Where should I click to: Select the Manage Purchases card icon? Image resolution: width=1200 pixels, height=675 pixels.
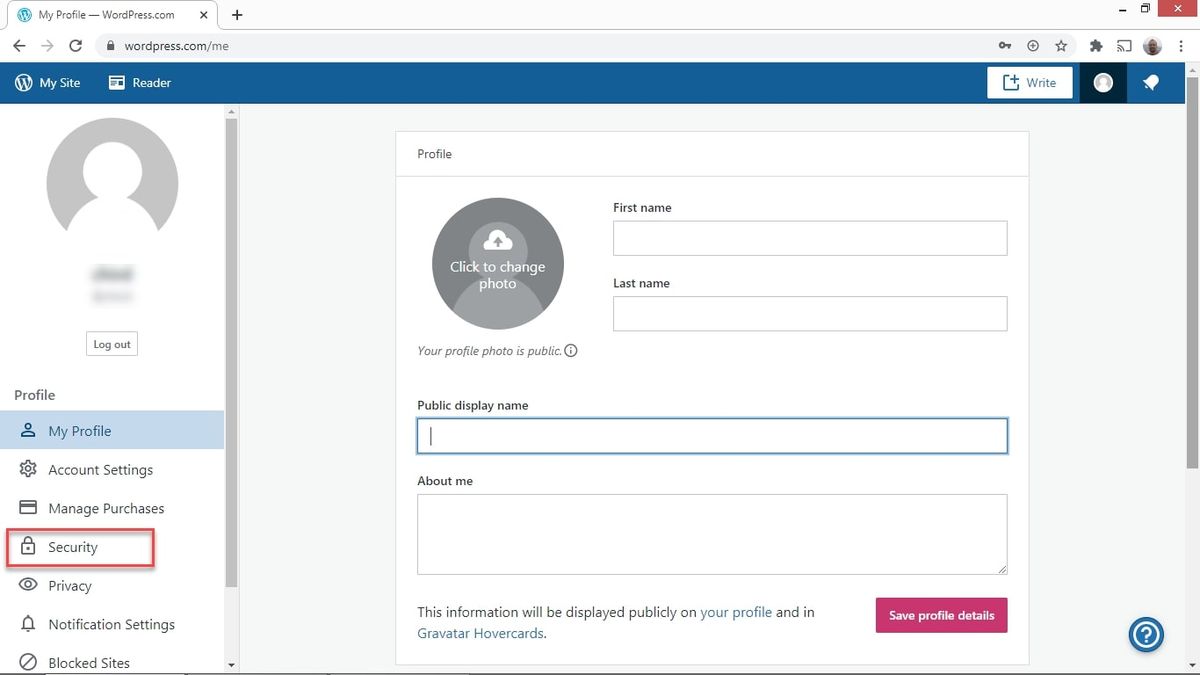tap(27, 508)
